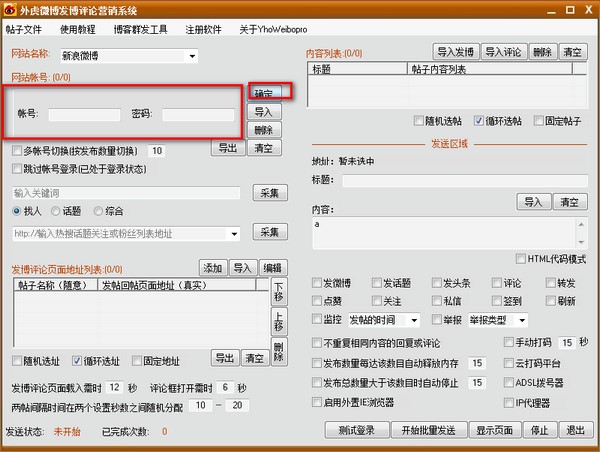Expand the 举报类型 dropdown
Viewport: 600px width, 452px height.
(x=522, y=320)
